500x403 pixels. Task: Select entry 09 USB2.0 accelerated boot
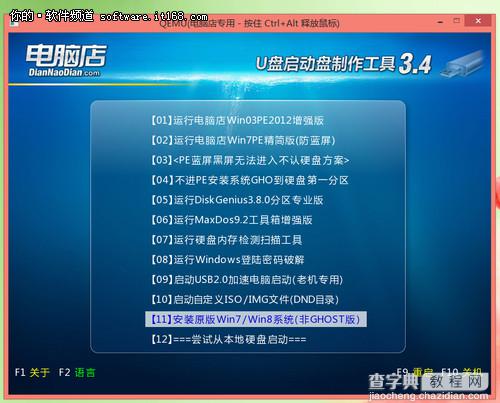(247, 279)
